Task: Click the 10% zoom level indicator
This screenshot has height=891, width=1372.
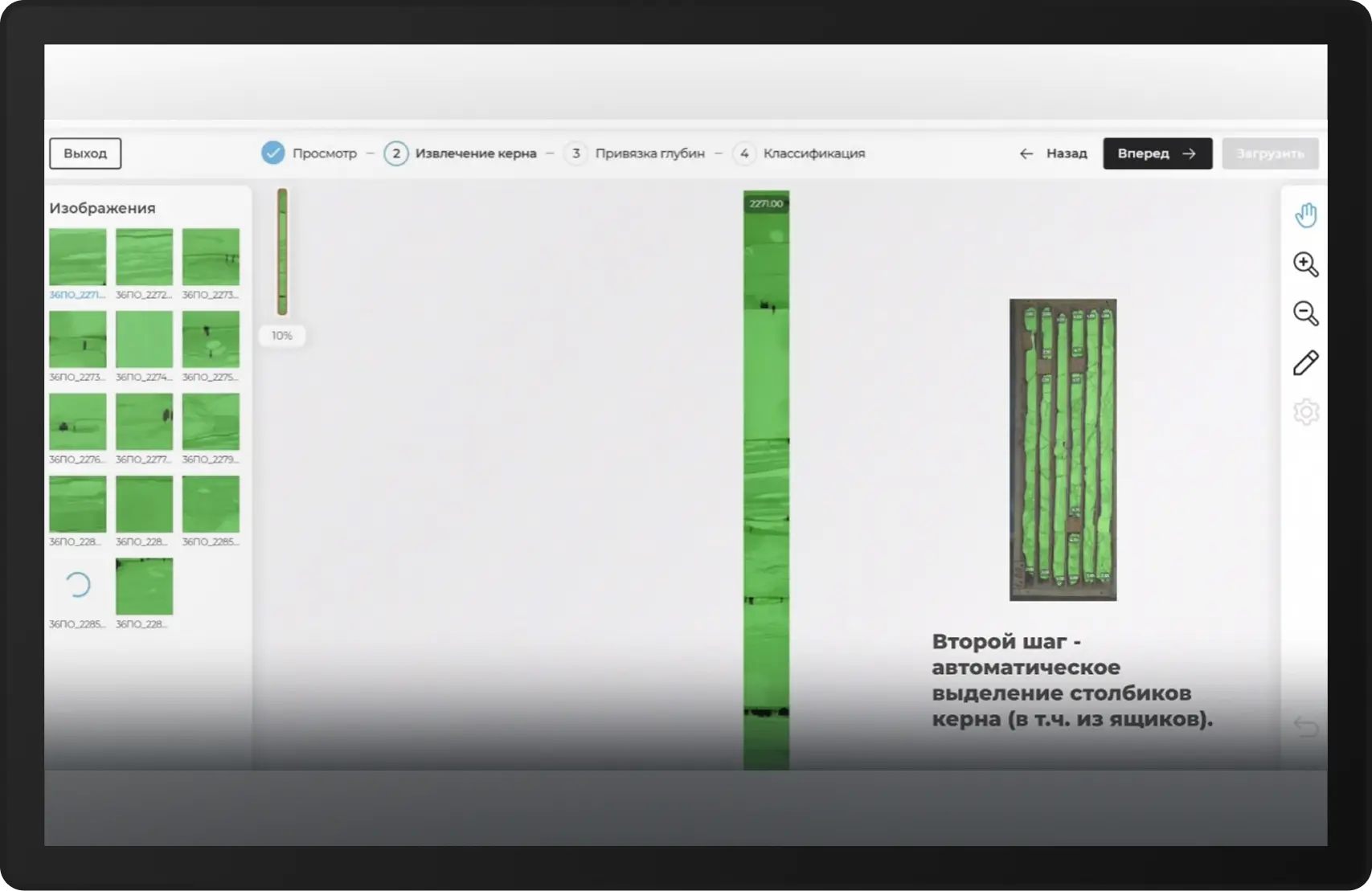Action: pos(282,336)
